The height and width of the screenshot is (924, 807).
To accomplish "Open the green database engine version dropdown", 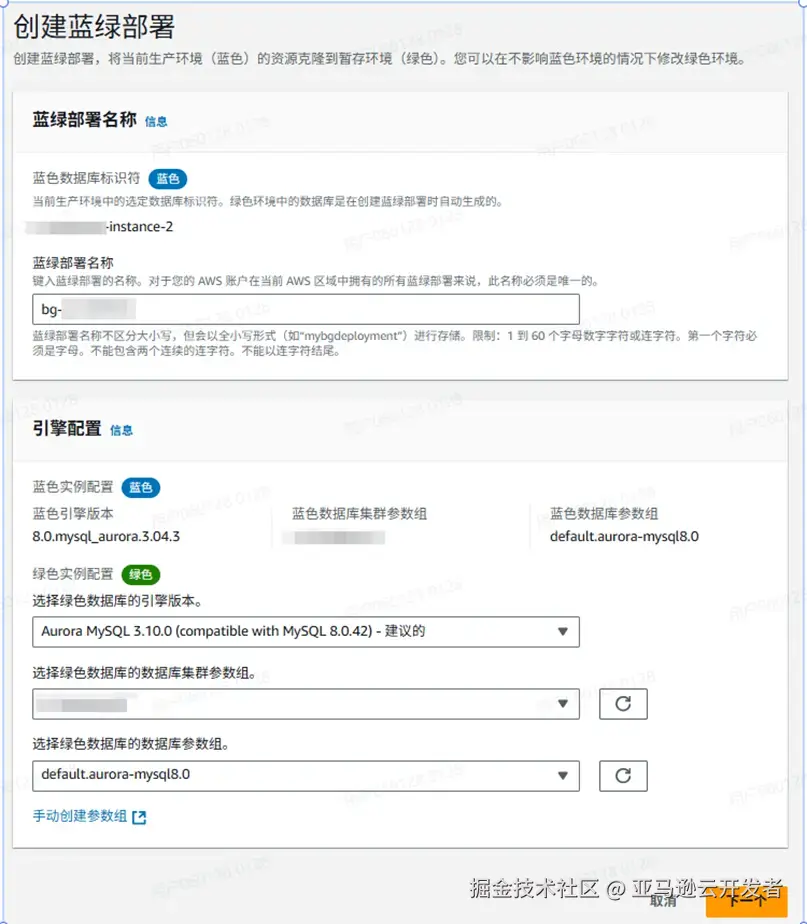I will click(300, 632).
